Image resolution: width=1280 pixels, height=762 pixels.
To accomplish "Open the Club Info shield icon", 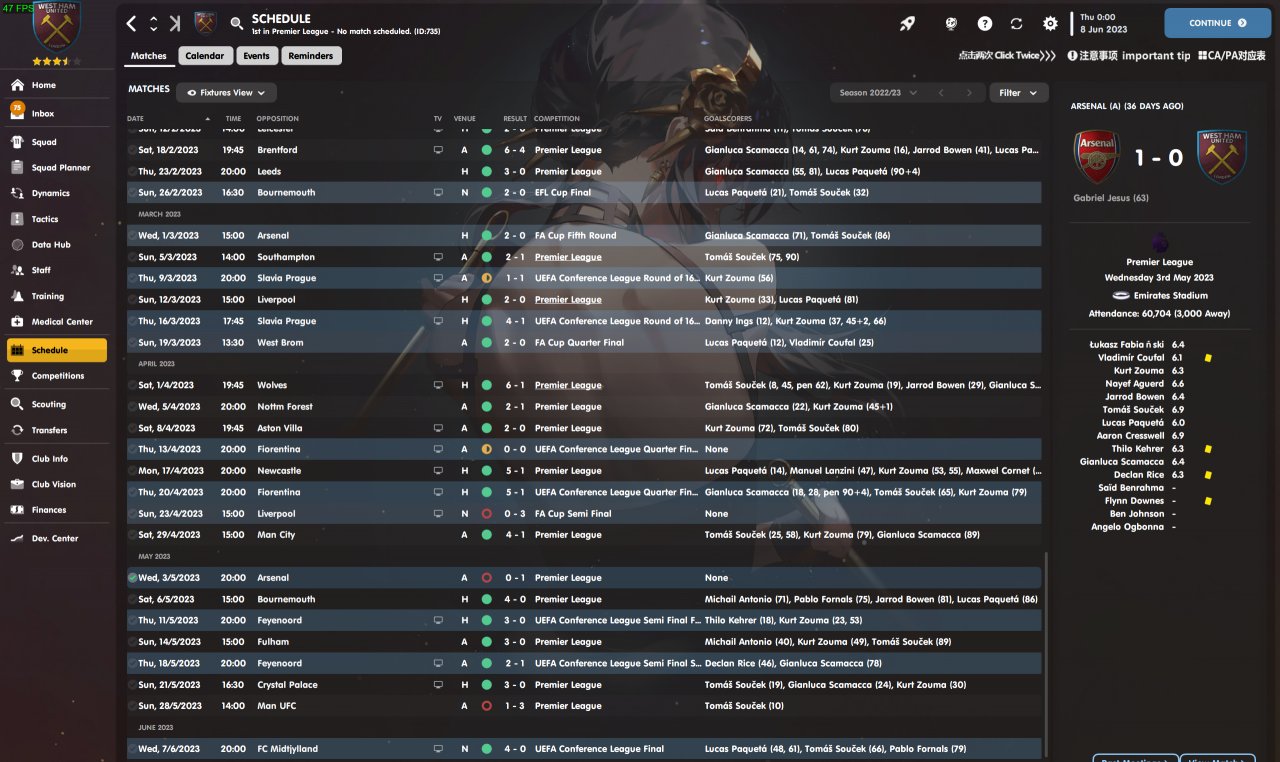I will pyautogui.click(x=17, y=459).
